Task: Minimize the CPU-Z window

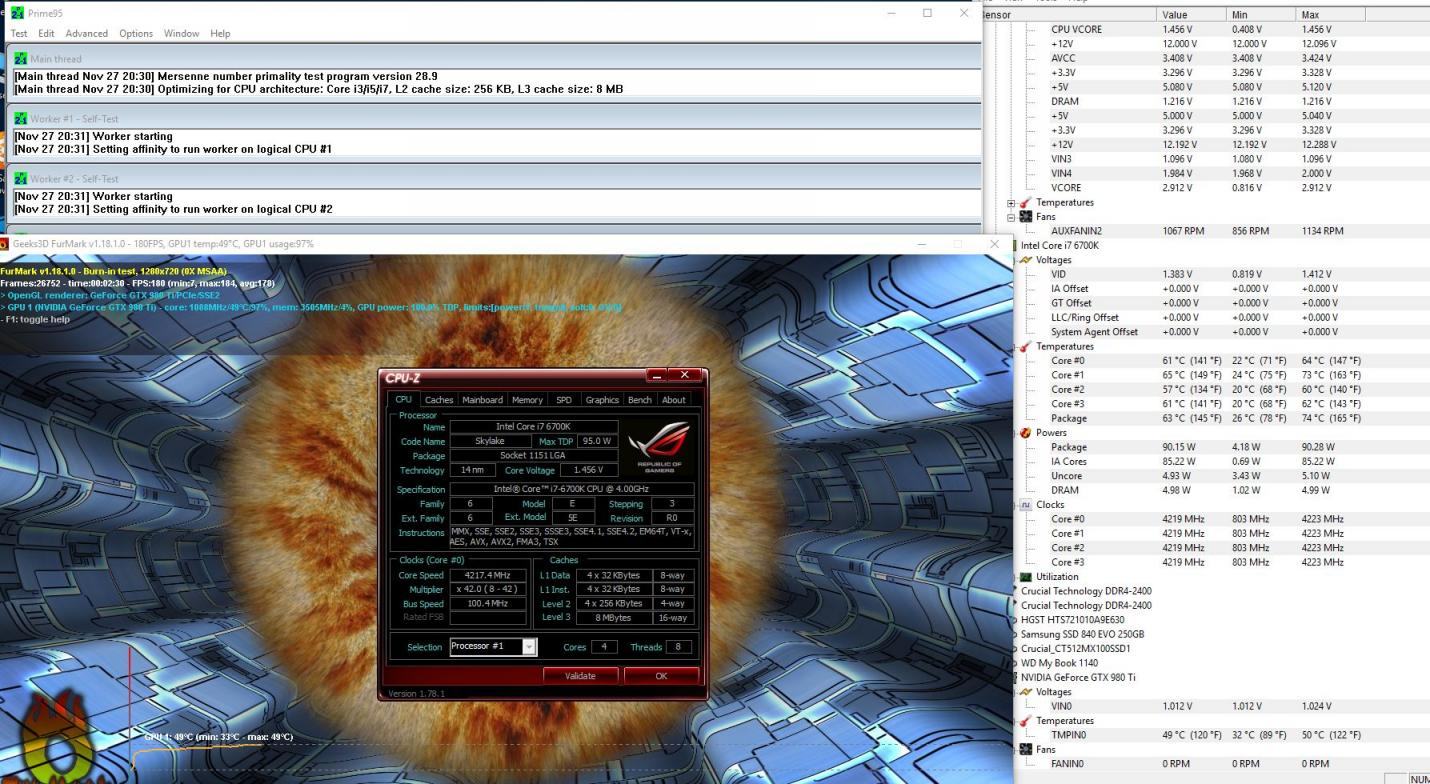Action: tap(656, 375)
